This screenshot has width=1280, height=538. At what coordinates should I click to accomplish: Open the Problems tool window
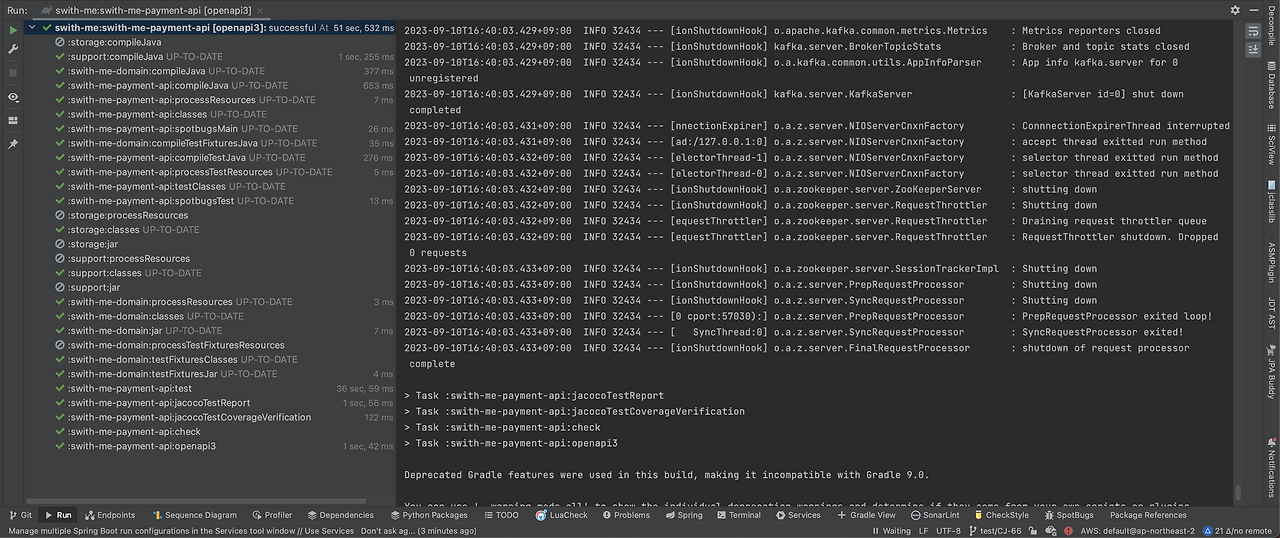[x=624, y=515]
